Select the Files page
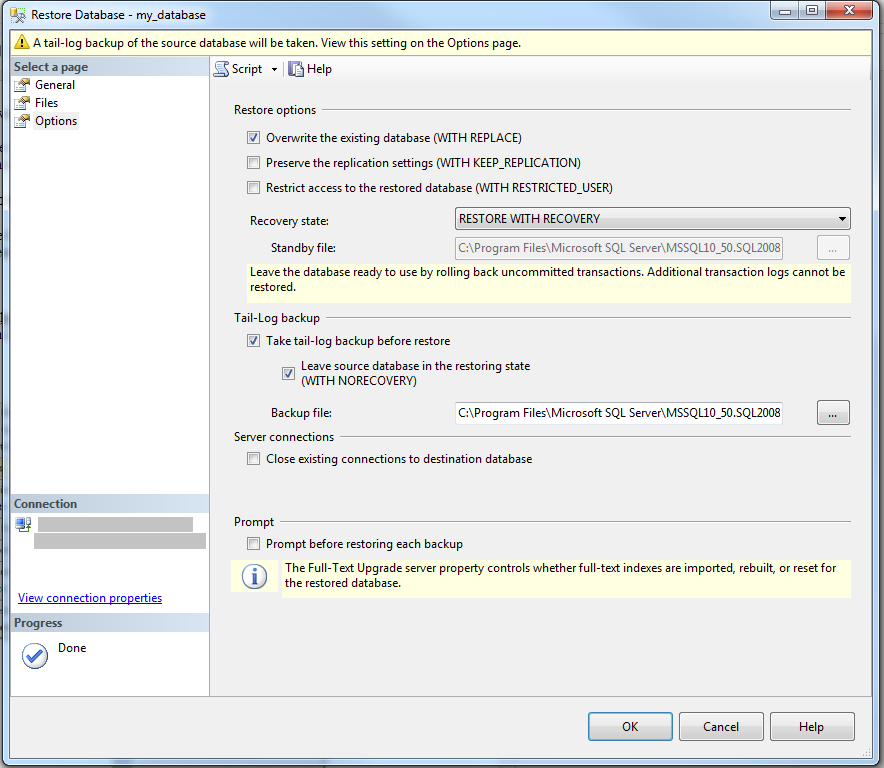This screenshot has height=768, width=884. pos(46,103)
